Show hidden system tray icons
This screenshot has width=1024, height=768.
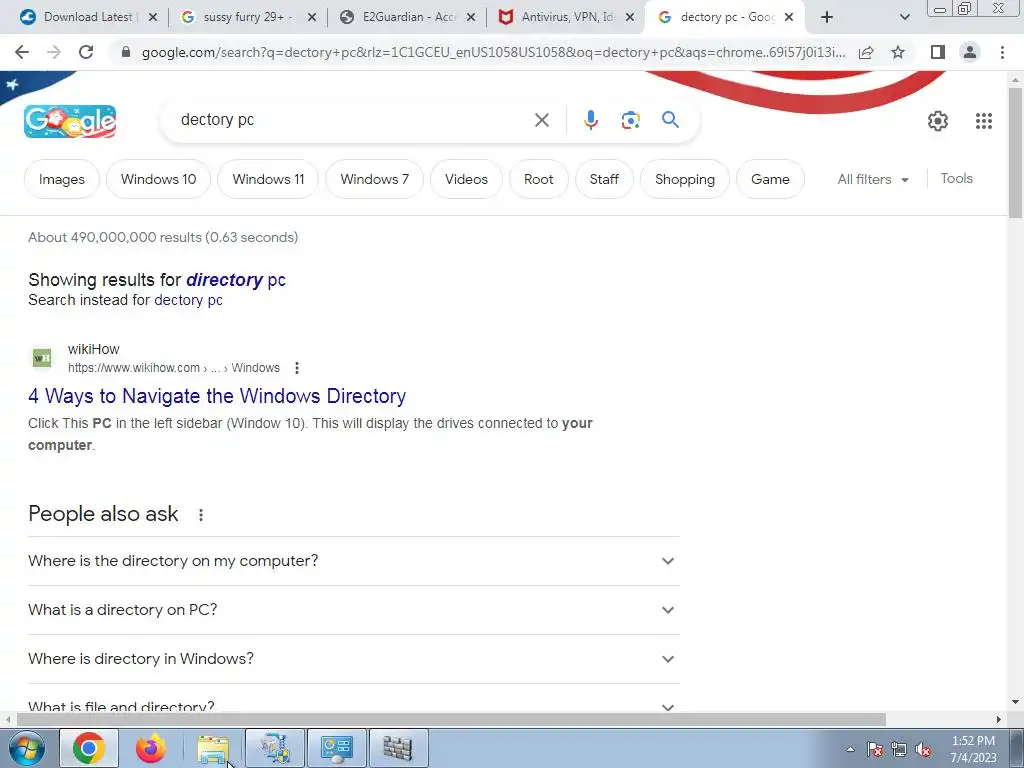pyautogui.click(x=850, y=750)
